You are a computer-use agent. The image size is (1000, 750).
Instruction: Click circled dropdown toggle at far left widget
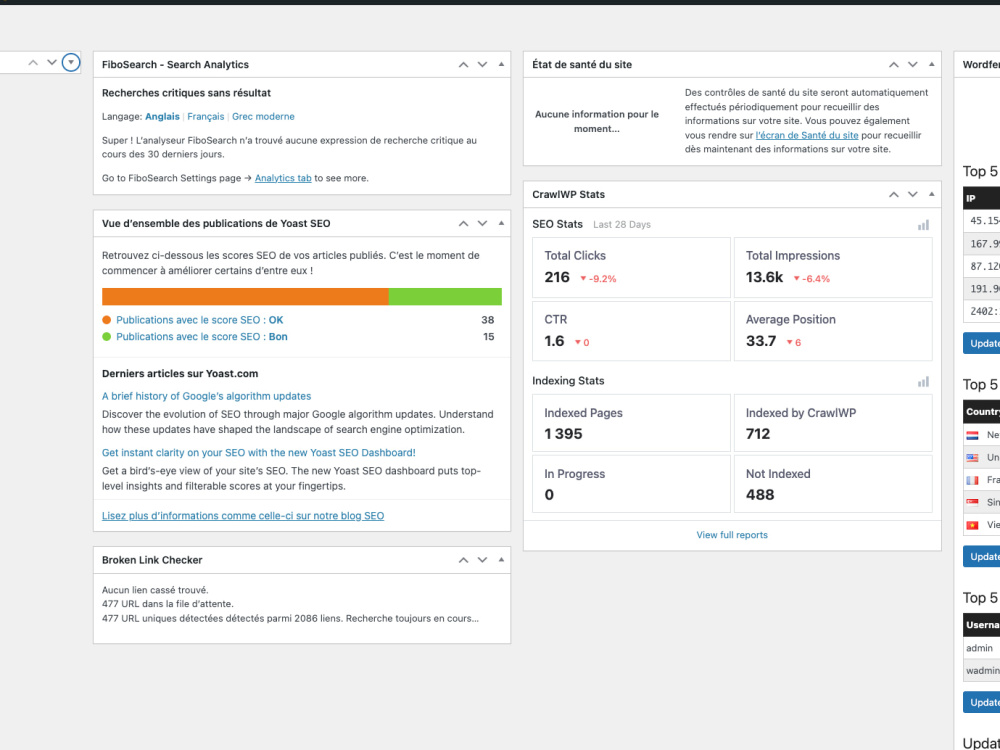point(71,62)
